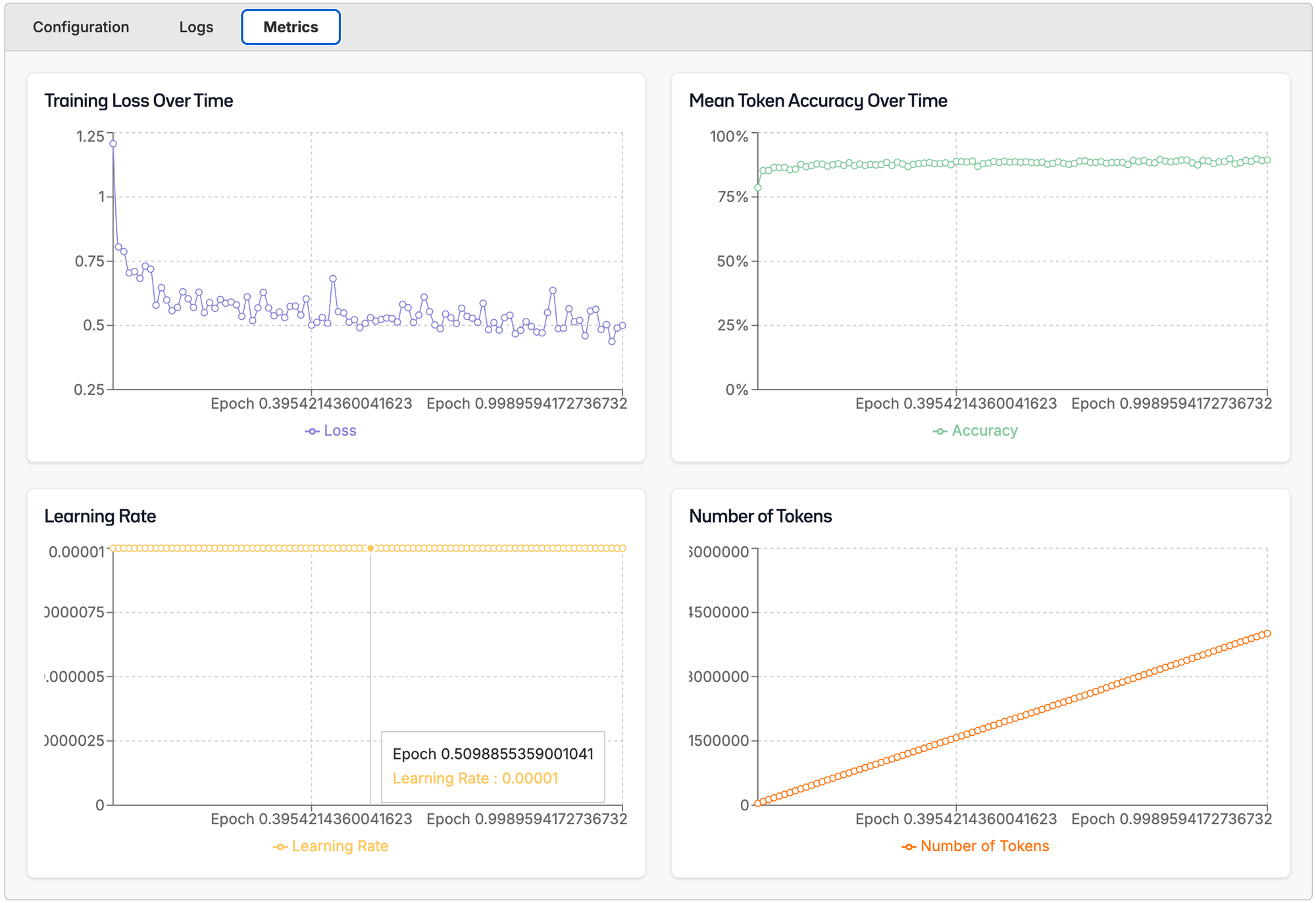
Task: Toggle the Accuracy legend item
Action: 984,430
